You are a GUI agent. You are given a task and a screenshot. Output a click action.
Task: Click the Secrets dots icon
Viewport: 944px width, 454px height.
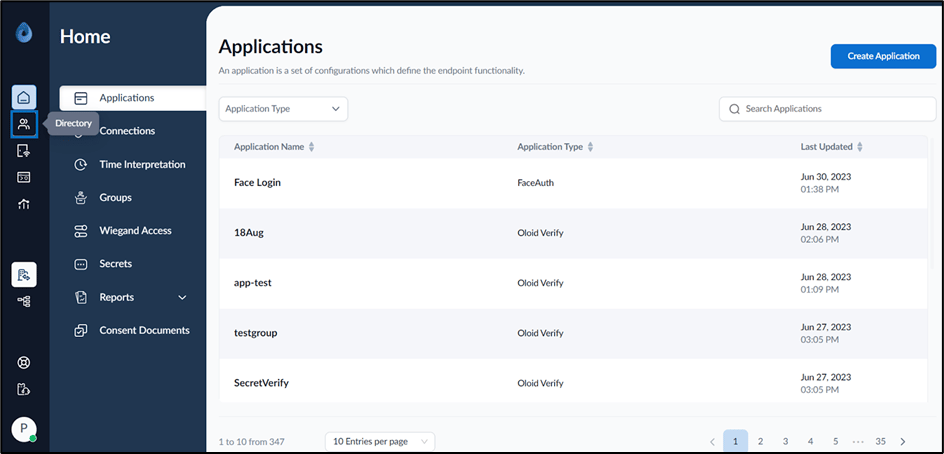[81, 264]
